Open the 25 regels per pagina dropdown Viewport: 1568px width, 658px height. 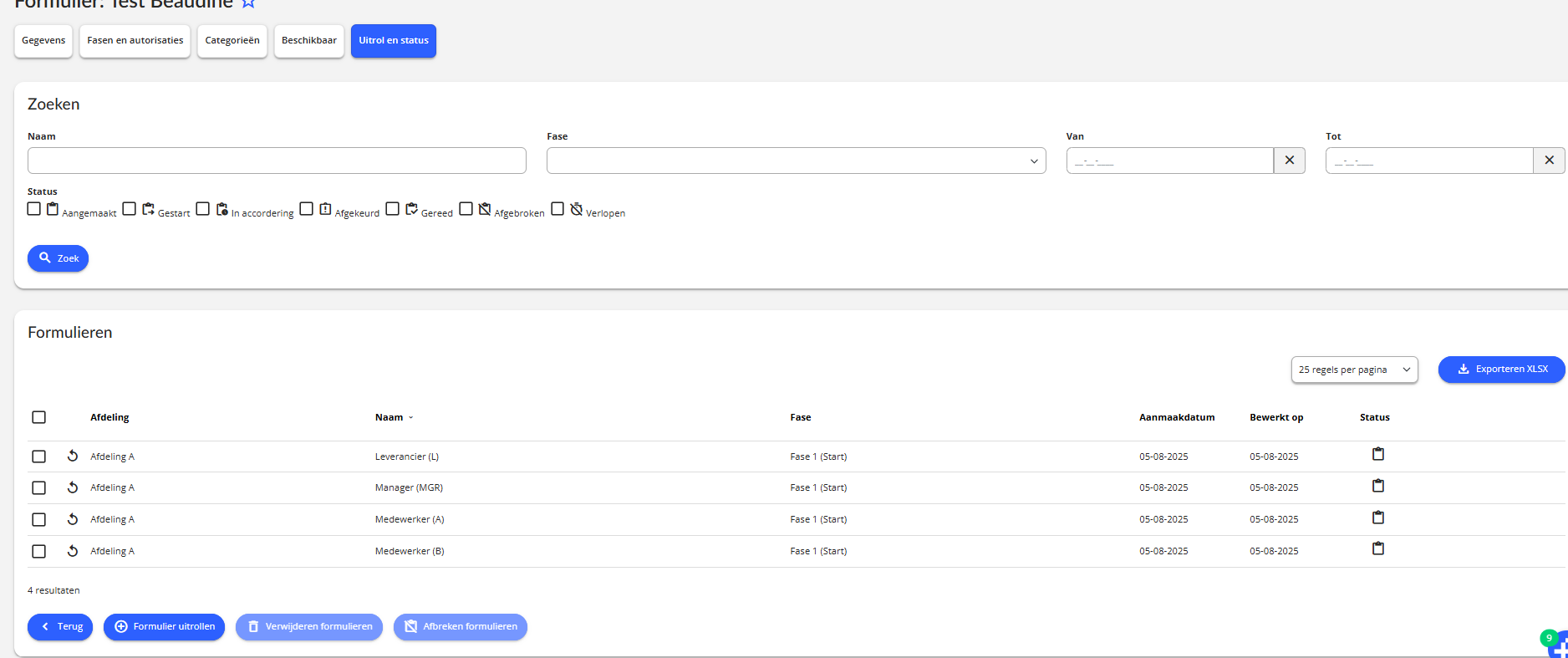click(x=1354, y=370)
